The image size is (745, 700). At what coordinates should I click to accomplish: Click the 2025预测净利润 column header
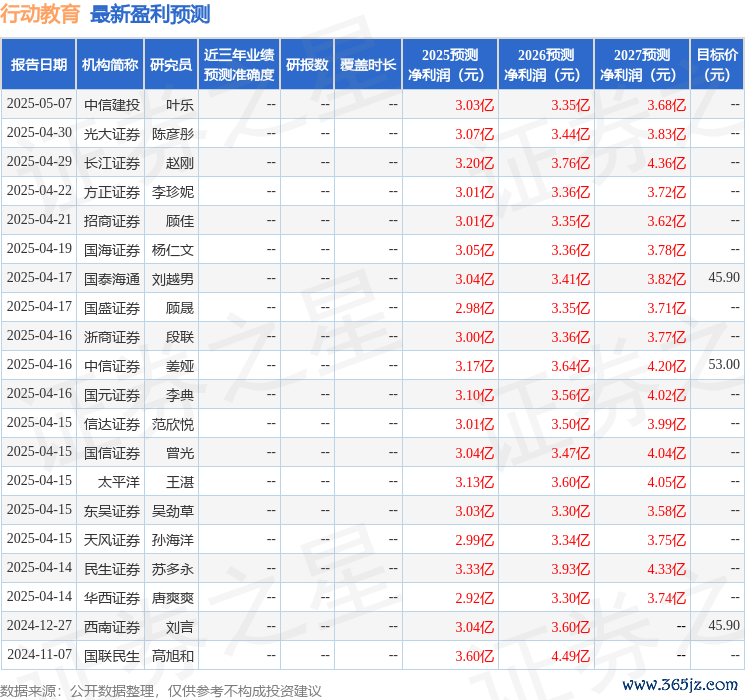(x=450, y=65)
